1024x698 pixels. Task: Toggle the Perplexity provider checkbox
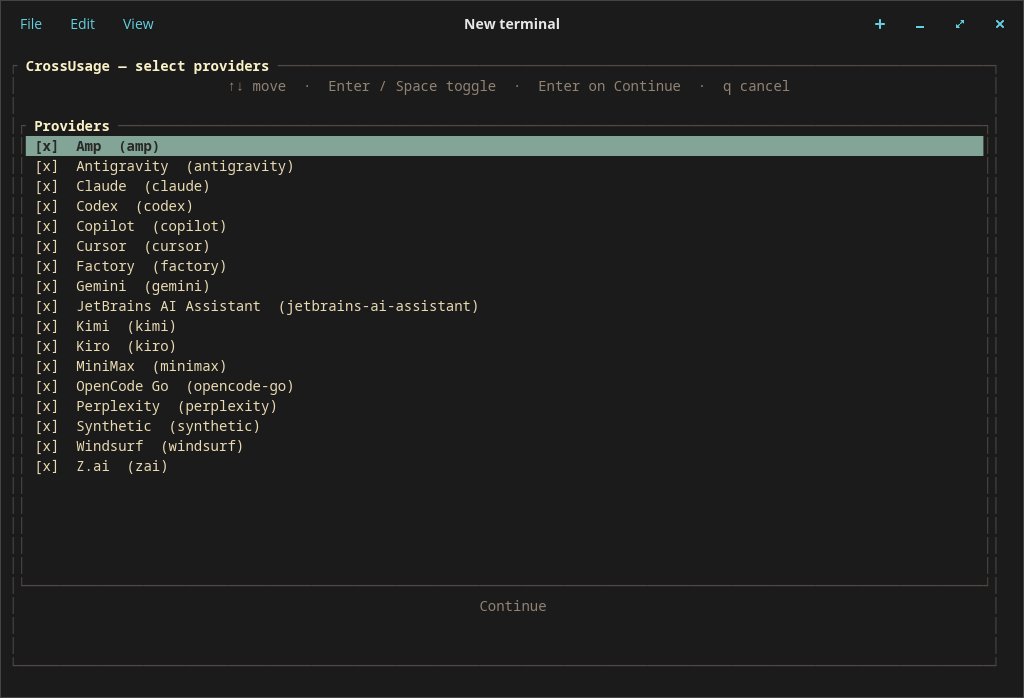click(x=46, y=406)
